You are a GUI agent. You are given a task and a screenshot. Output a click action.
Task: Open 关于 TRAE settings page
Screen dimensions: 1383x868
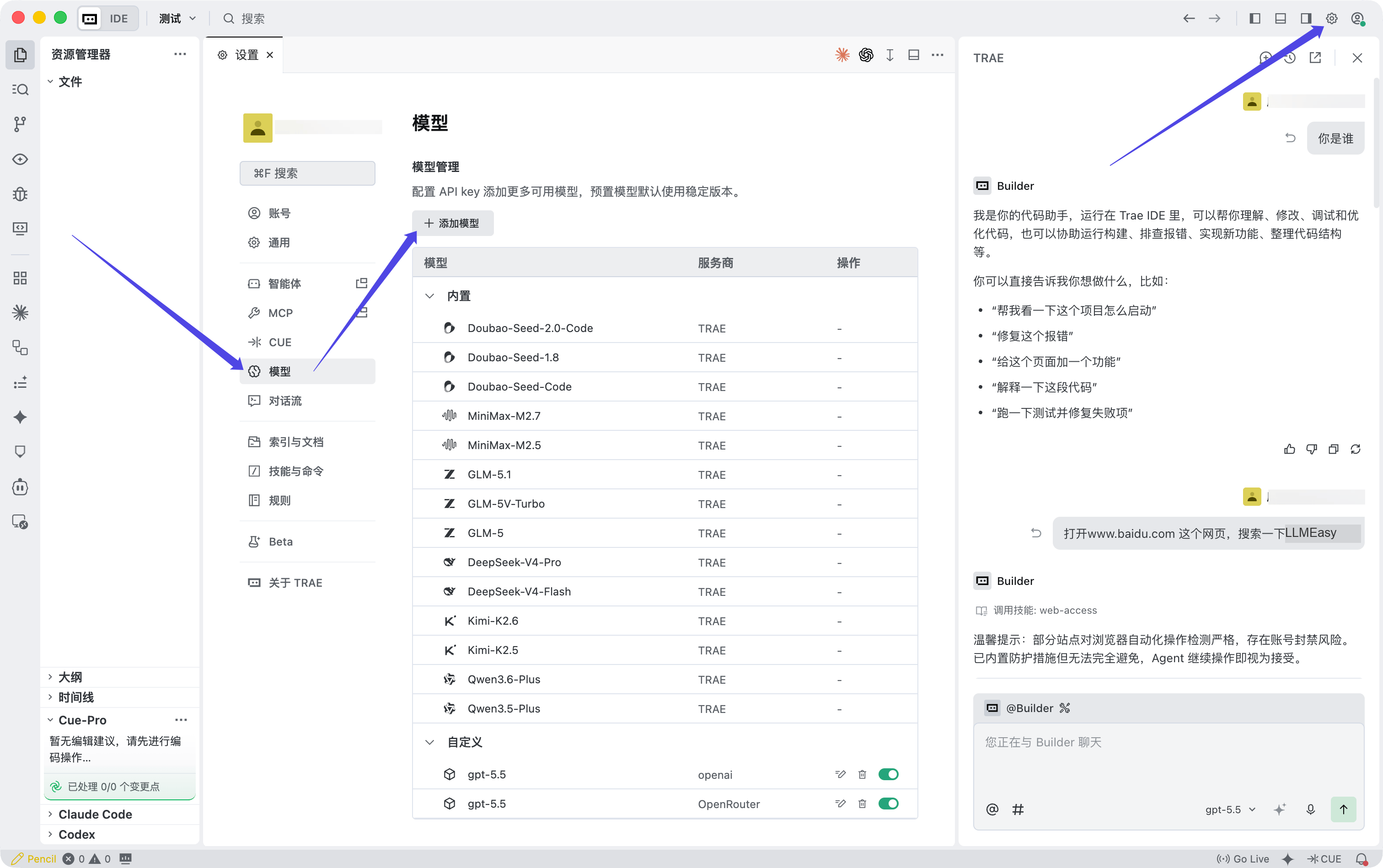[x=308, y=583]
